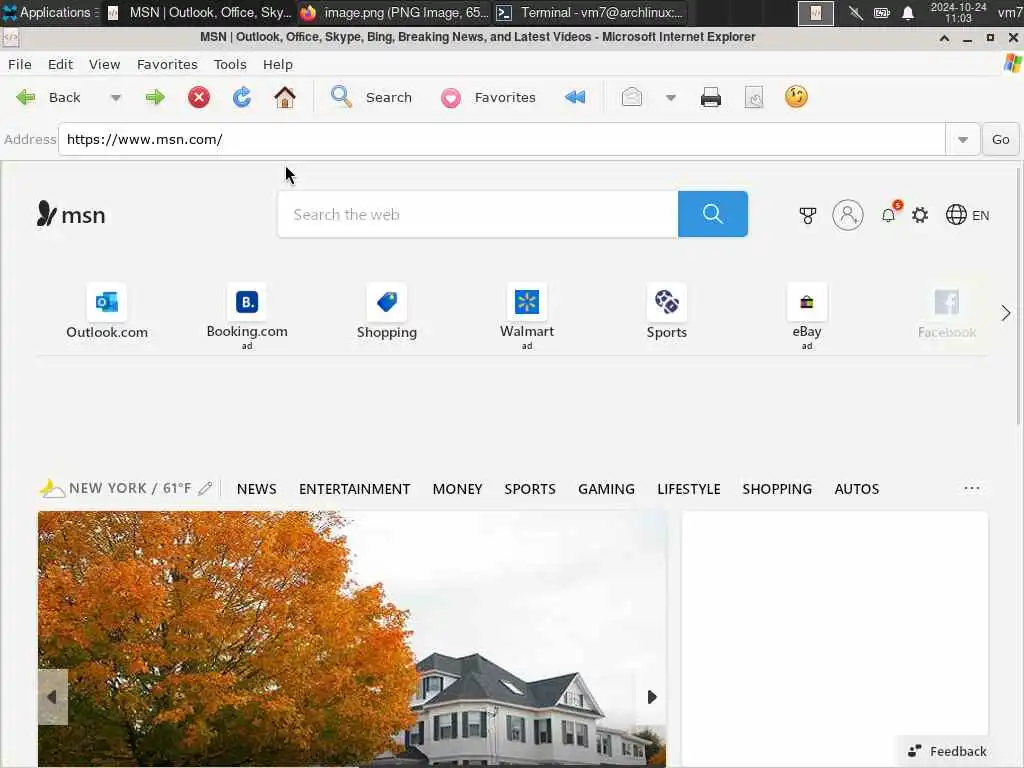Go to the LIFESTYLE section
The width and height of the screenshot is (1024, 768).
coord(688,488)
